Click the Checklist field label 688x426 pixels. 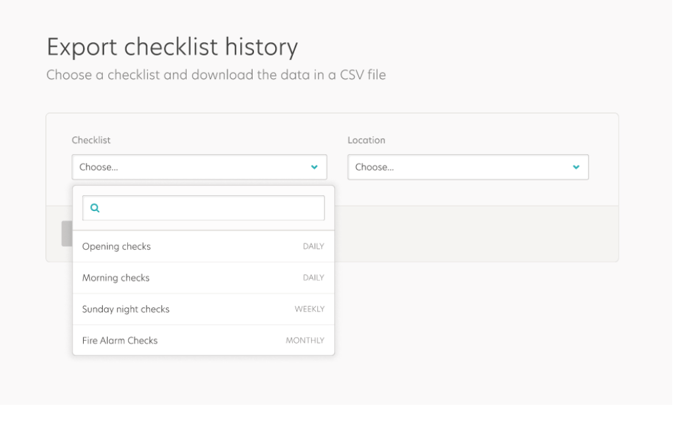91,140
